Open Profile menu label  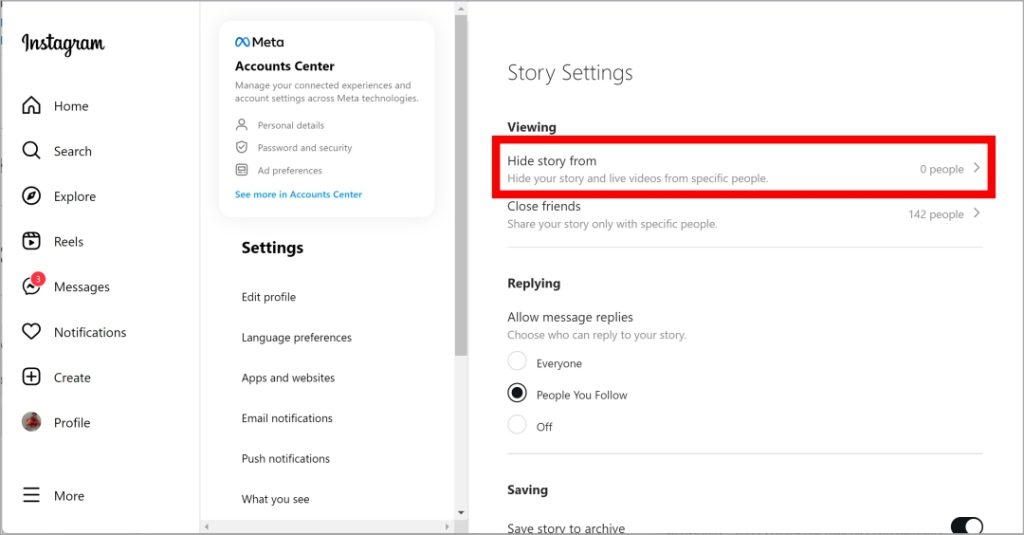pos(72,423)
